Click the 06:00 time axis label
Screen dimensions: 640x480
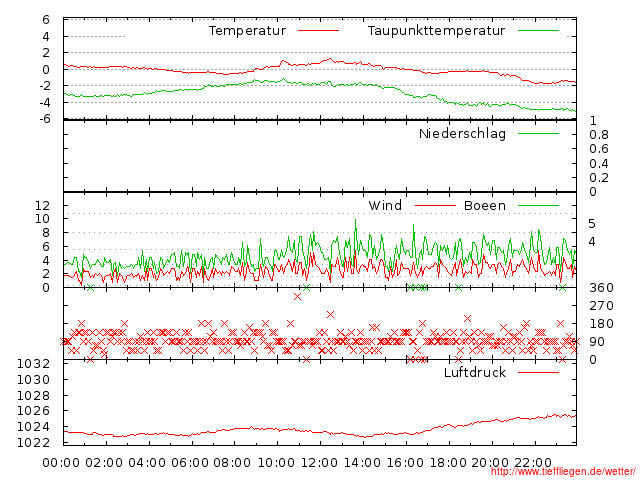[x=190, y=463]
